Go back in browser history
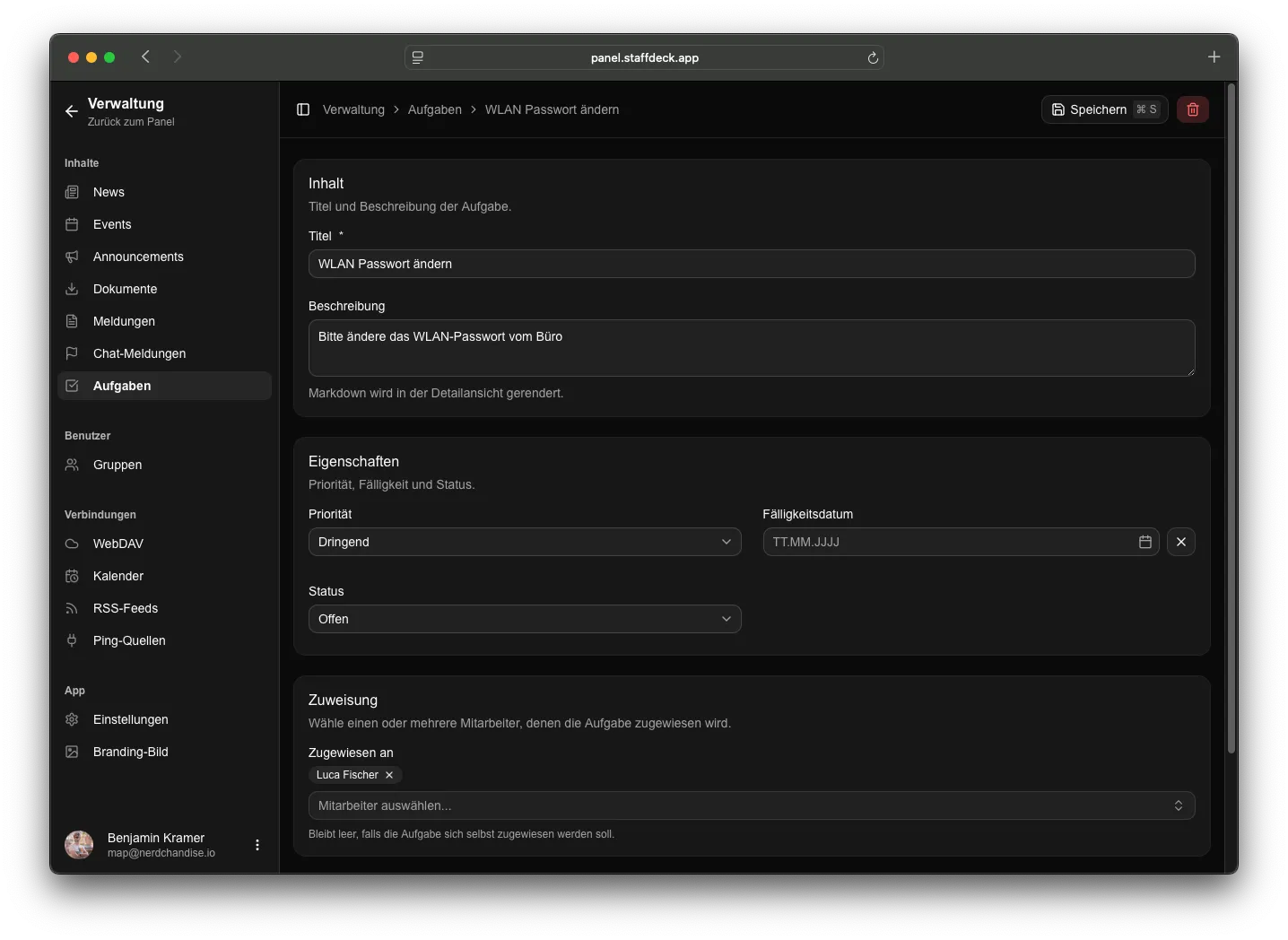1288x940 pixels. (145, 57)
